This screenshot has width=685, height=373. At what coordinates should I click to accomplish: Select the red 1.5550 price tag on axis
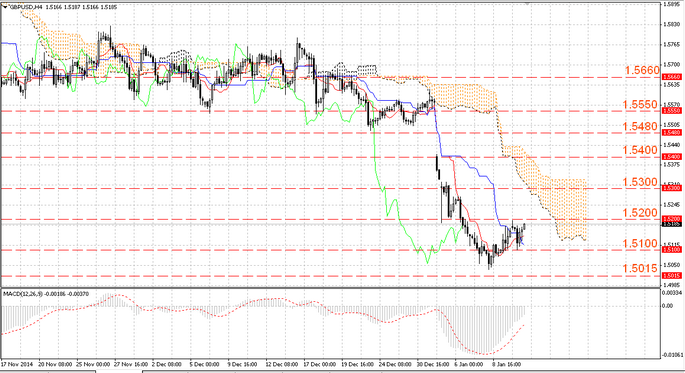click(x=672, y=111)
